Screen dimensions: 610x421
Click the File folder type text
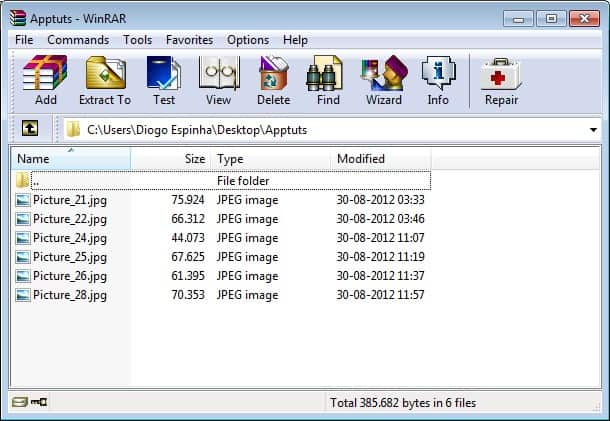(243, 181)
